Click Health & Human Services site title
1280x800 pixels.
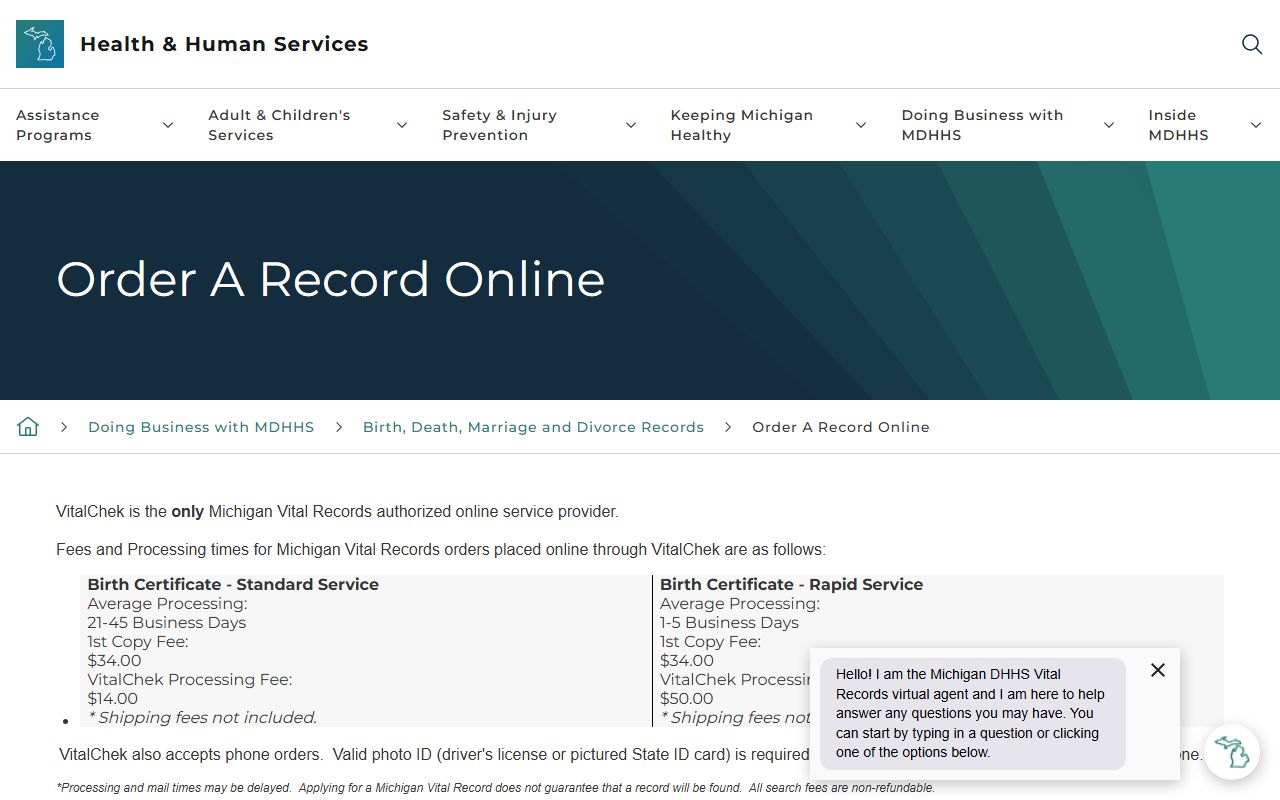[x=224, y=44]
